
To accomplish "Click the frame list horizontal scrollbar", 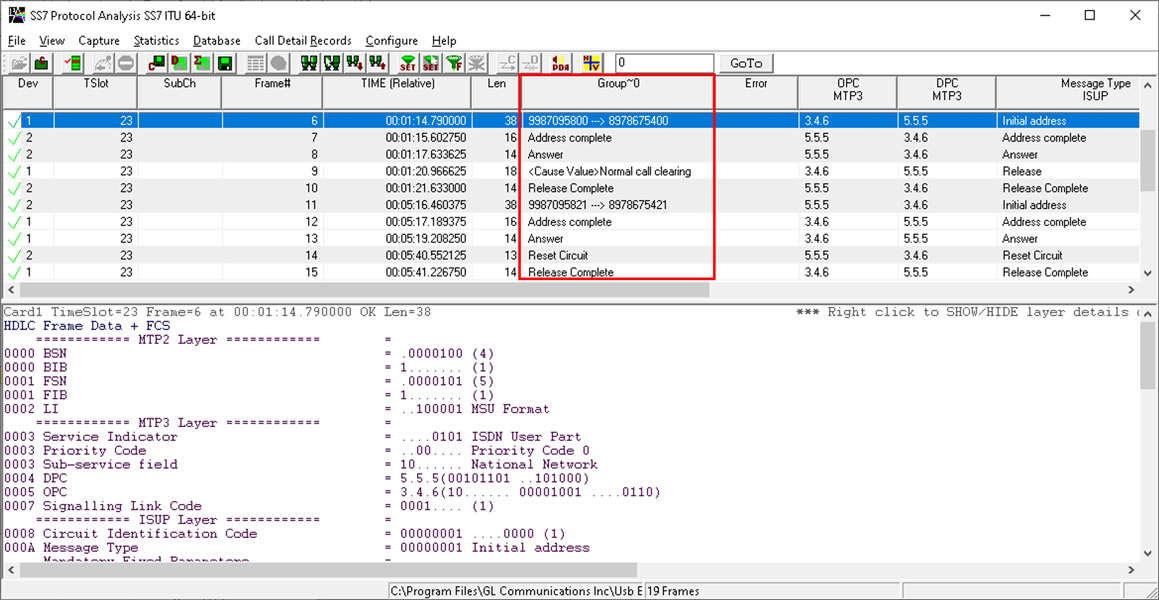I will point(571,290).
